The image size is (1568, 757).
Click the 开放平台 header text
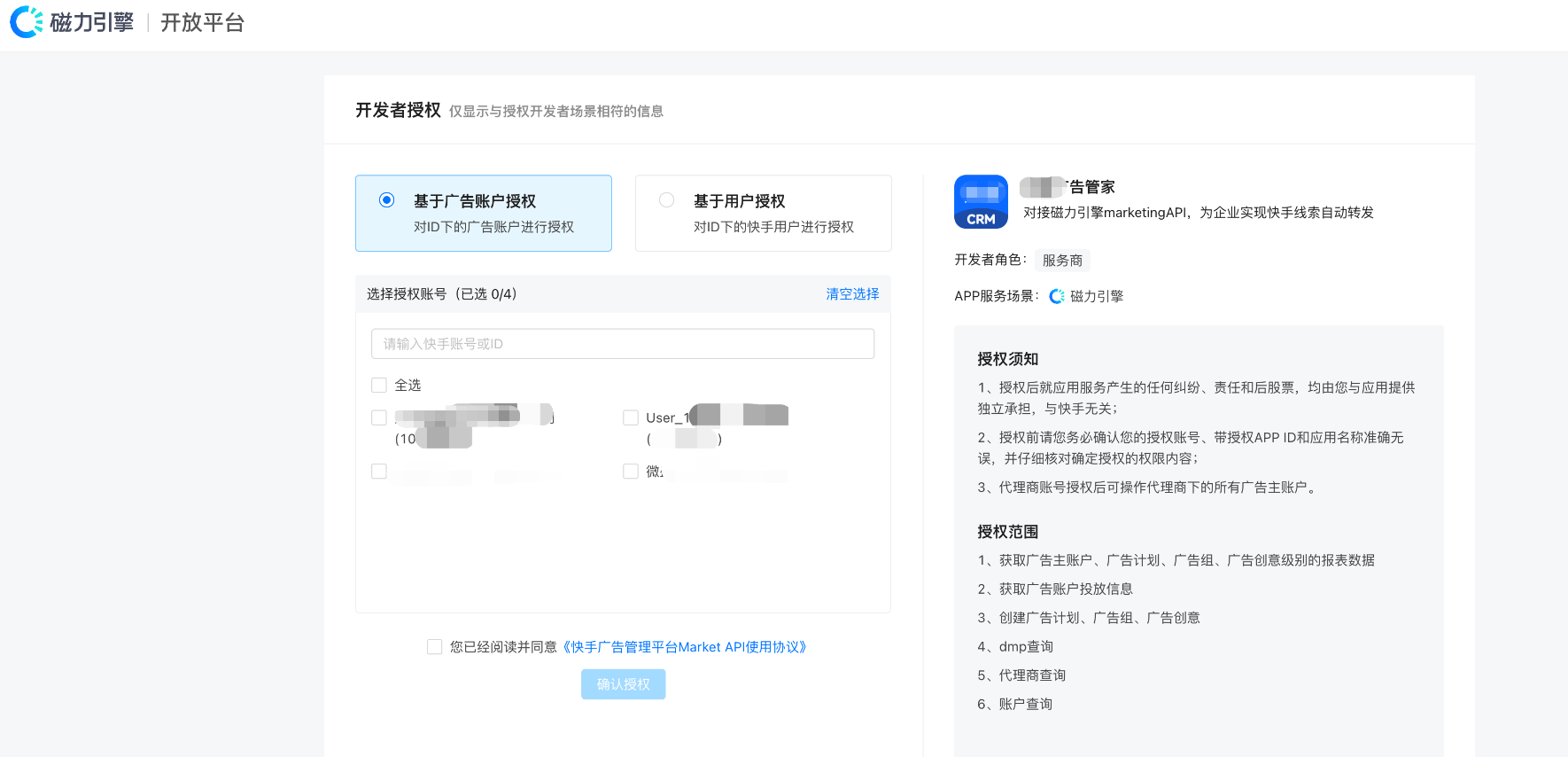point(202,22)
